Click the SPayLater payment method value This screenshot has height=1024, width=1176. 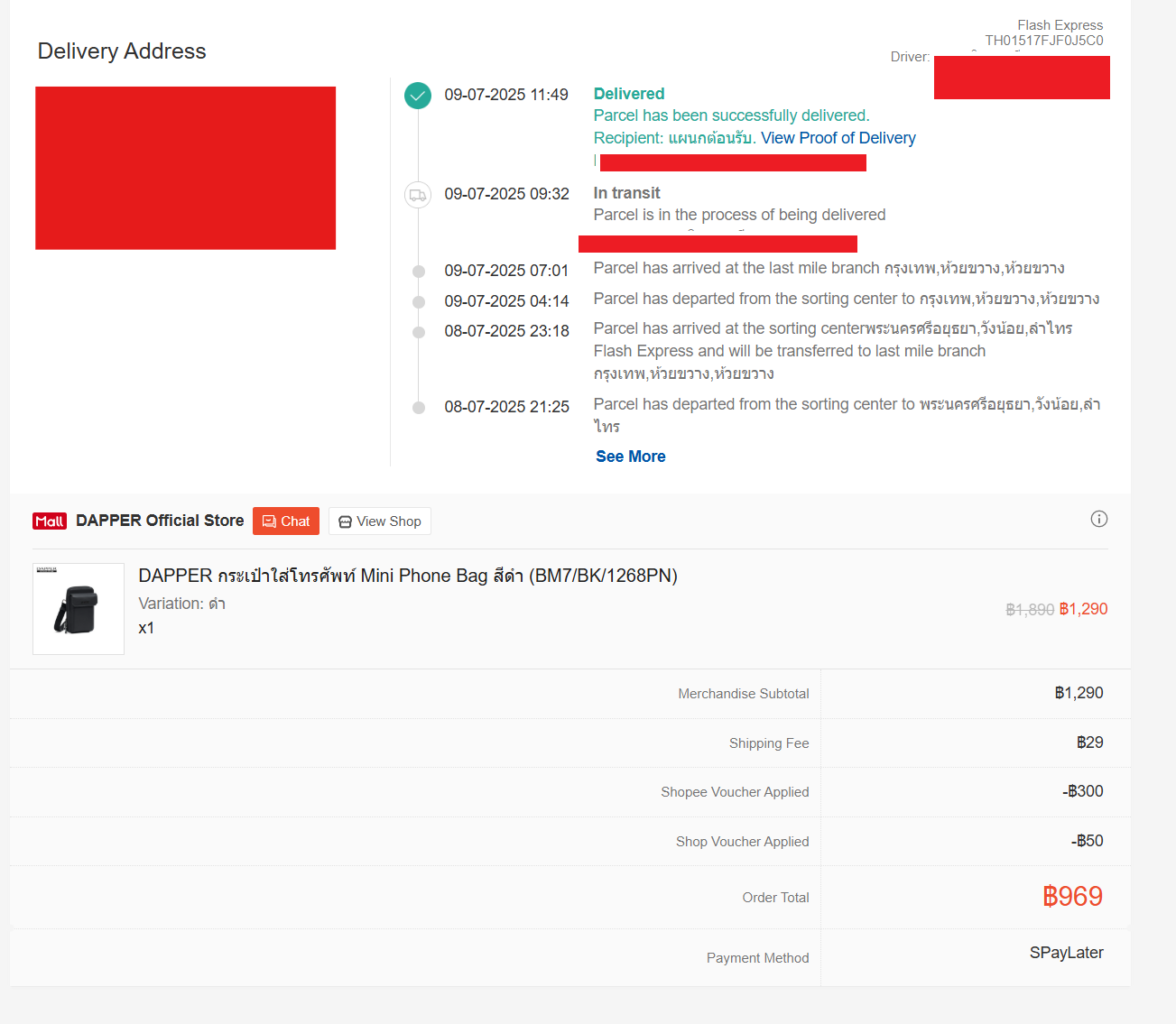(x=1067, y=953)
